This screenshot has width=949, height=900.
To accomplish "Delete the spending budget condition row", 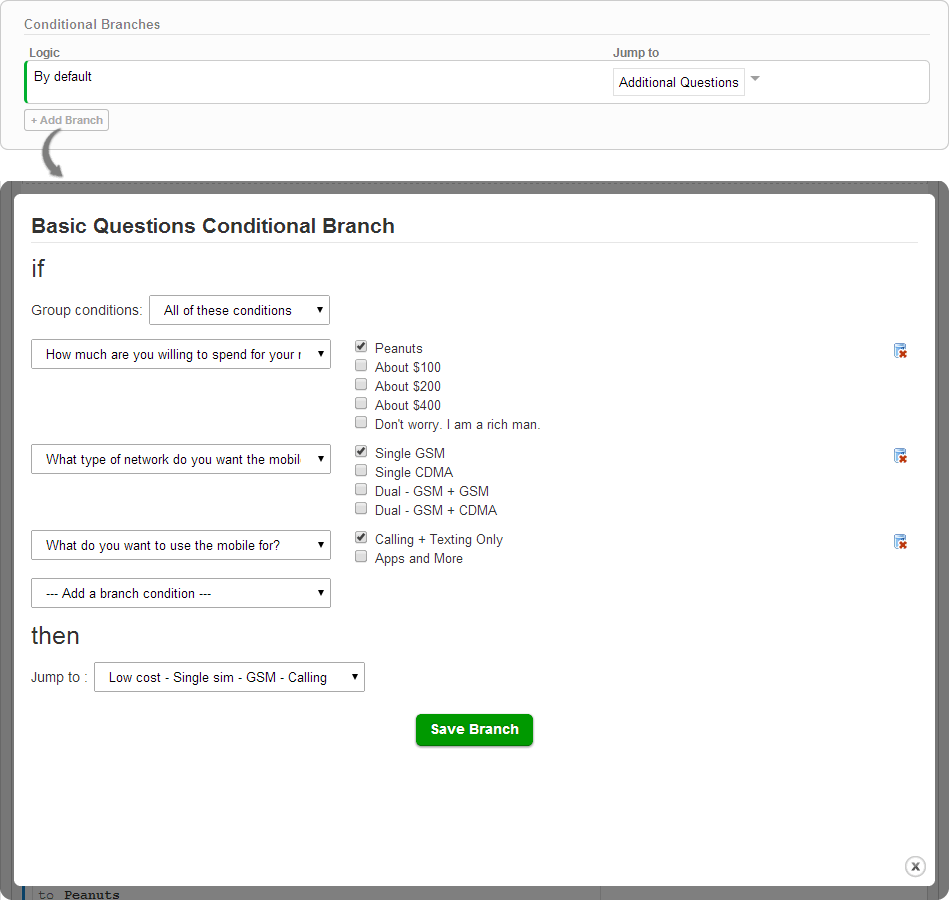I will 900,350.
